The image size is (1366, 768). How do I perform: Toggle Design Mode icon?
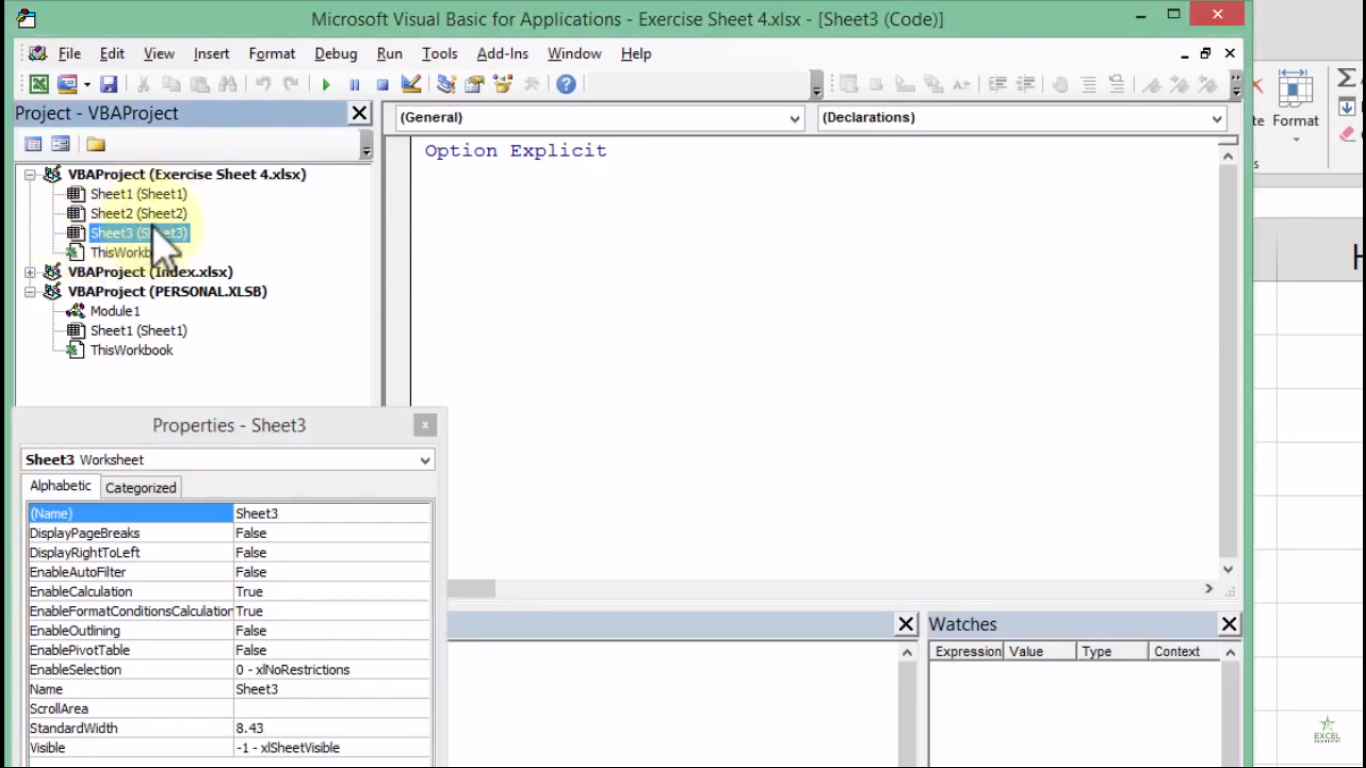[x=411, y=84]
